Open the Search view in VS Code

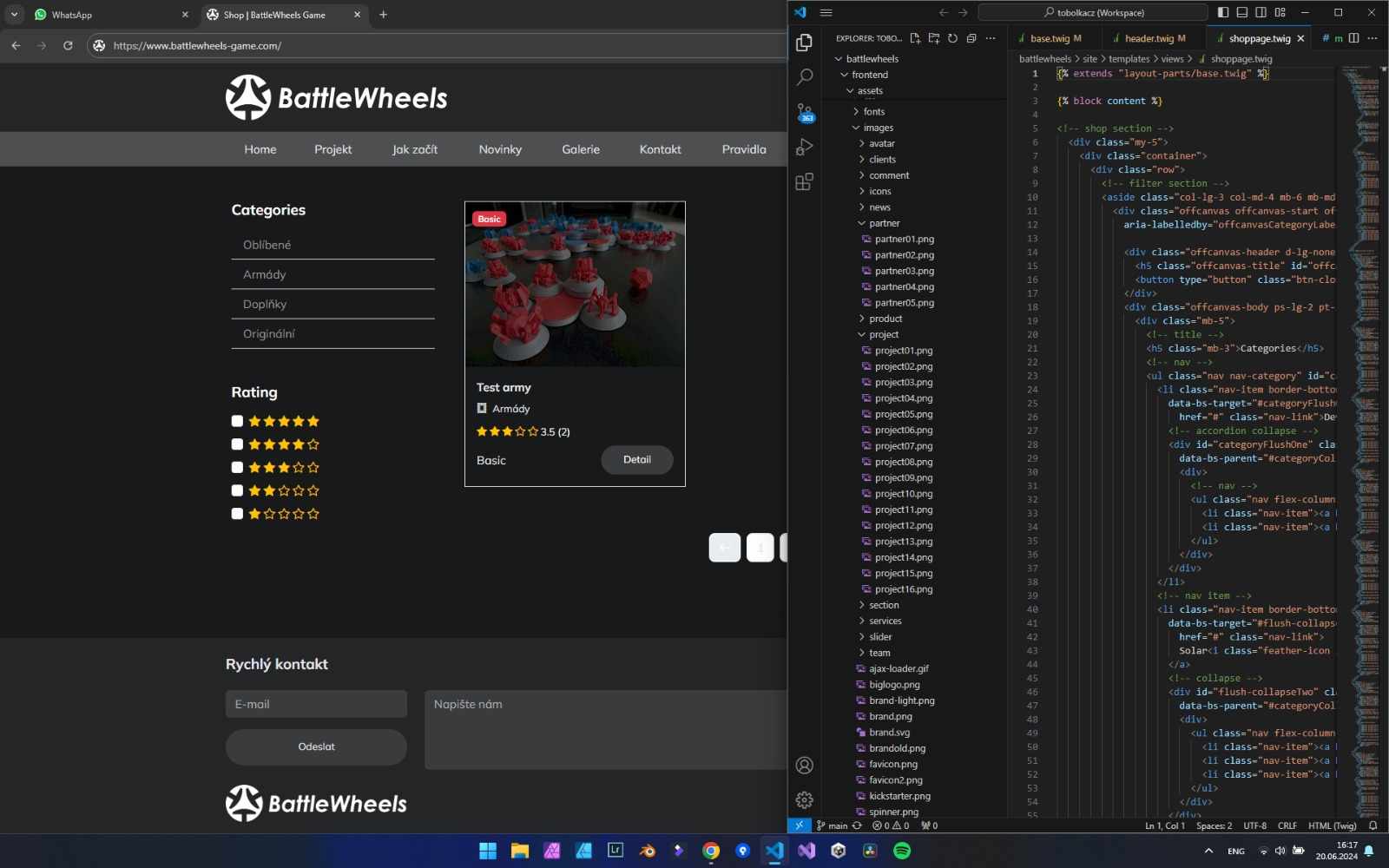pos(805,77)
